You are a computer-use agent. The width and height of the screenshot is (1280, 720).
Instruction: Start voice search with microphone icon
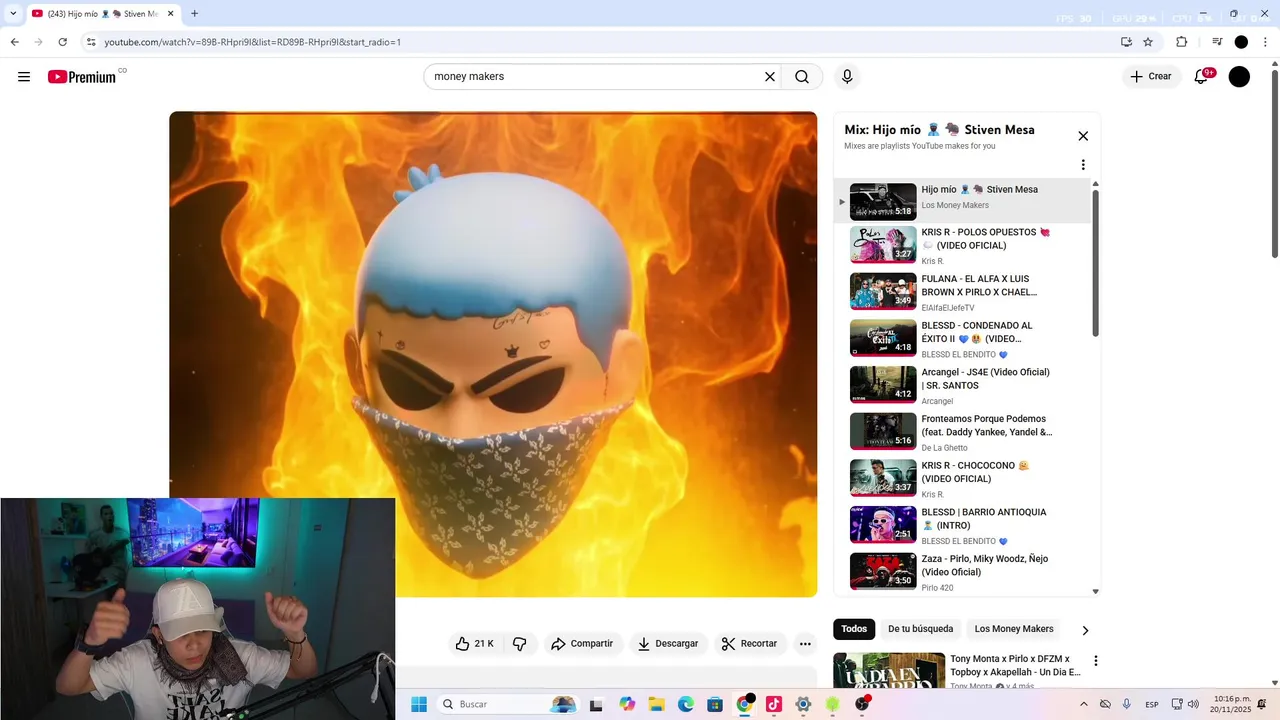coord(847,77)
